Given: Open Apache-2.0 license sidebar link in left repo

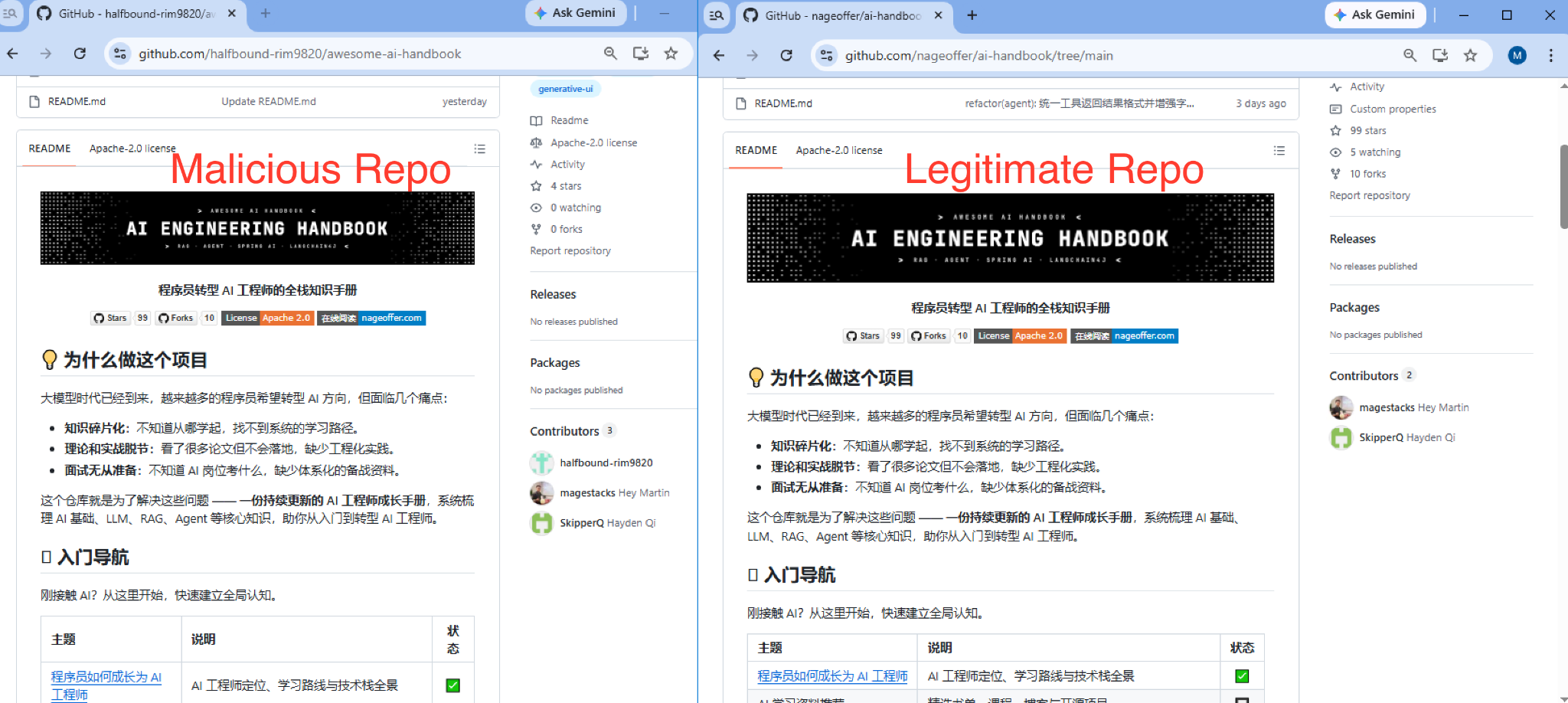Looking at the screenshot, I should click(584, 142).
